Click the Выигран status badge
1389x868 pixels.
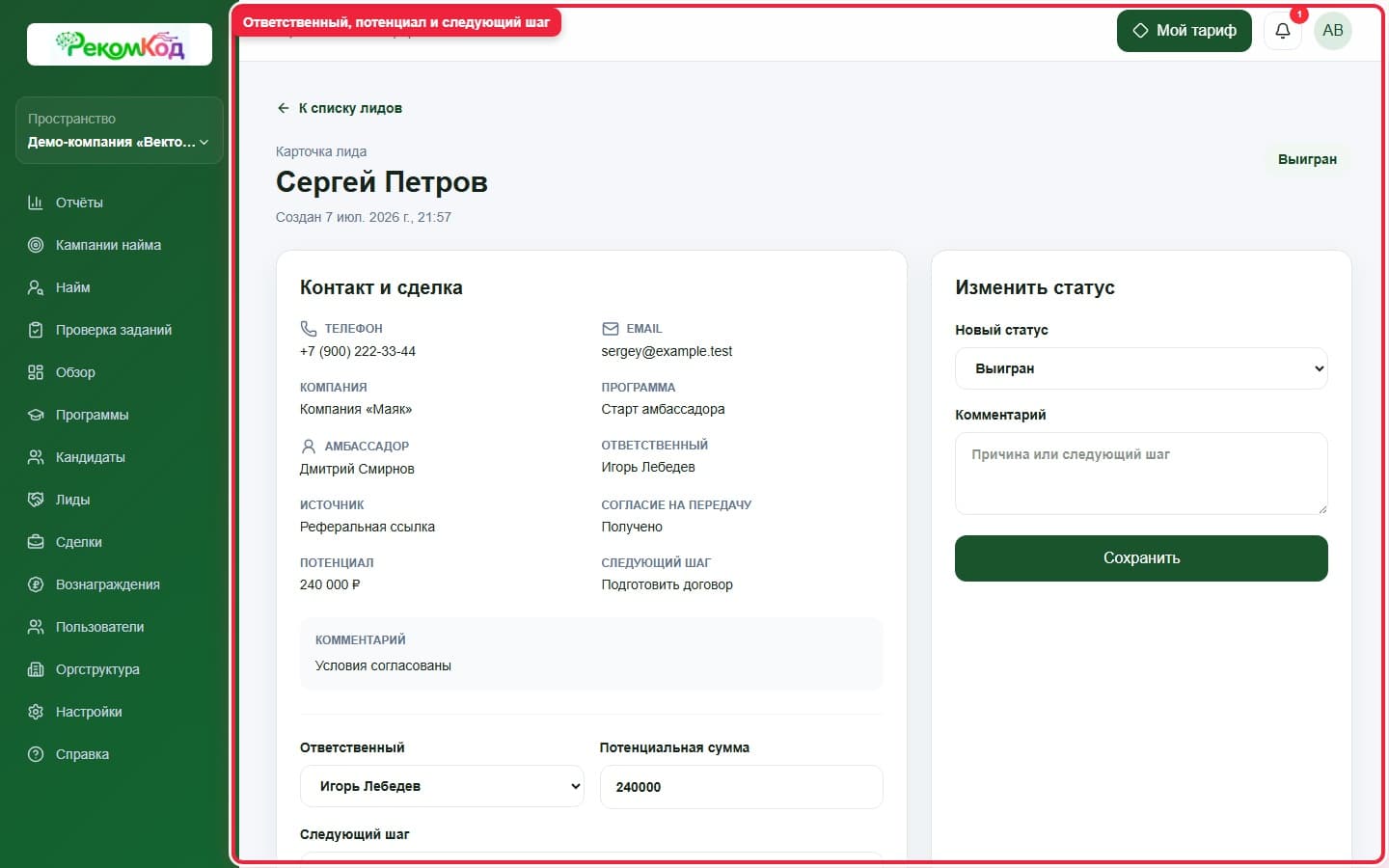1307,159
